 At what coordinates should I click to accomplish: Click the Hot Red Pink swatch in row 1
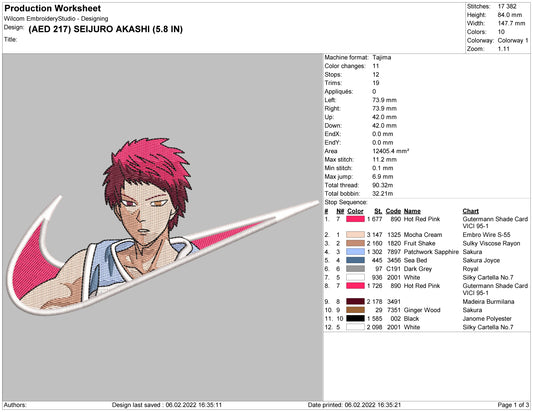[x=355, y=219]
